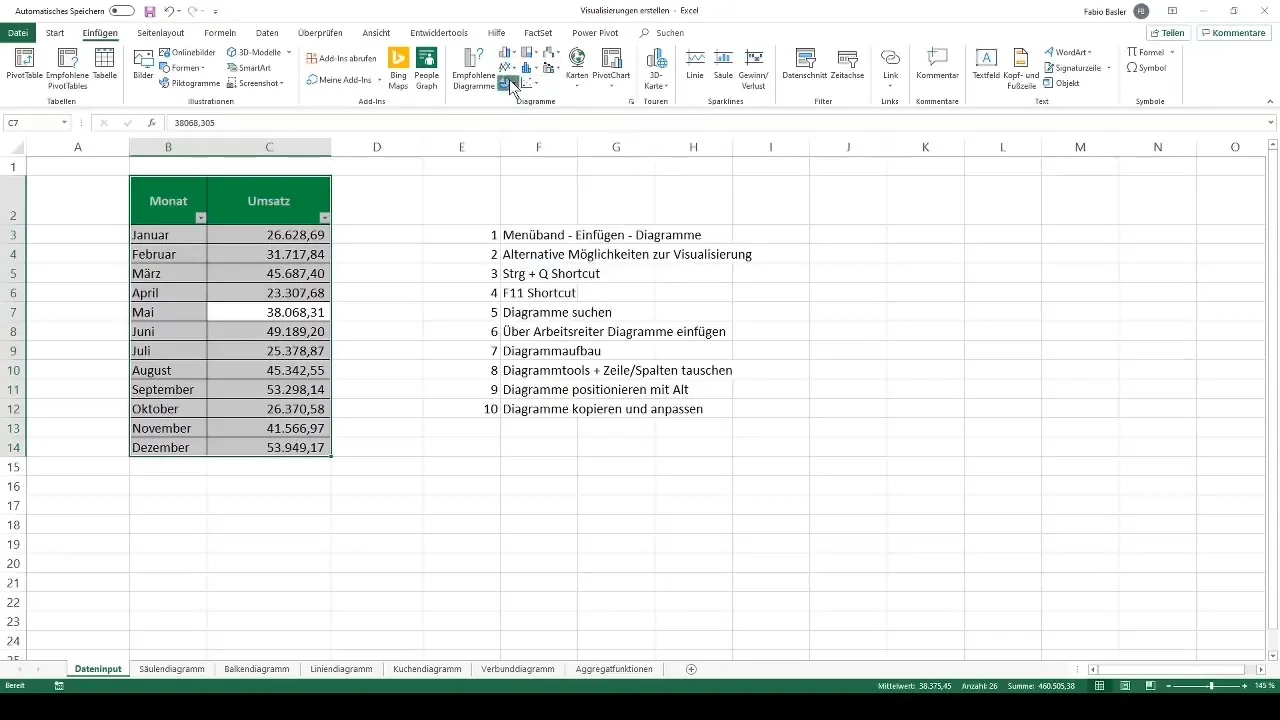Switch to the Formeln ribbon tab
The image size is (1280, 720).
220,33
